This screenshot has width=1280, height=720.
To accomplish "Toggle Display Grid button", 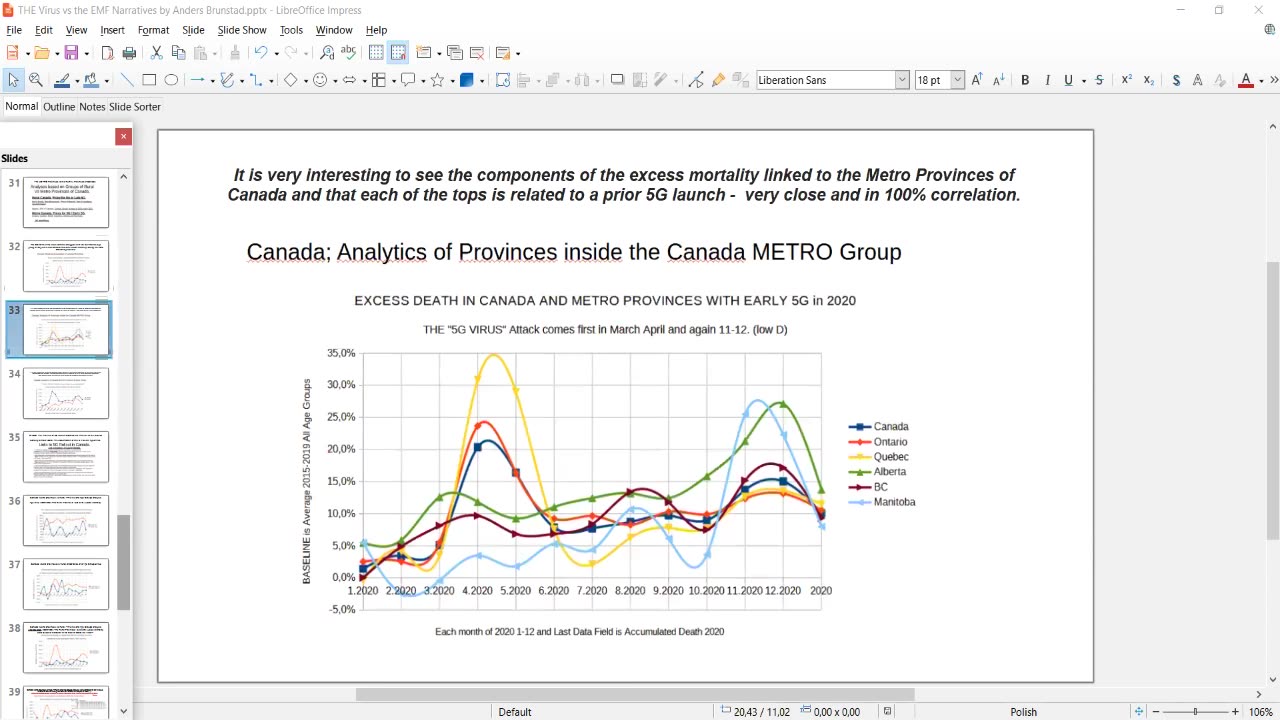I will [376, 53].
